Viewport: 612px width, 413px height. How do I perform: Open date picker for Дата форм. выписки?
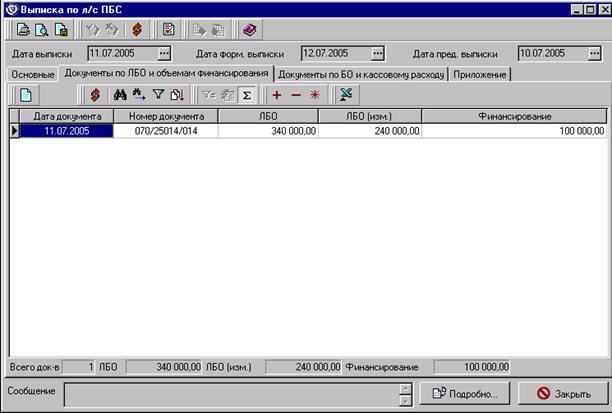coord(377,53)
